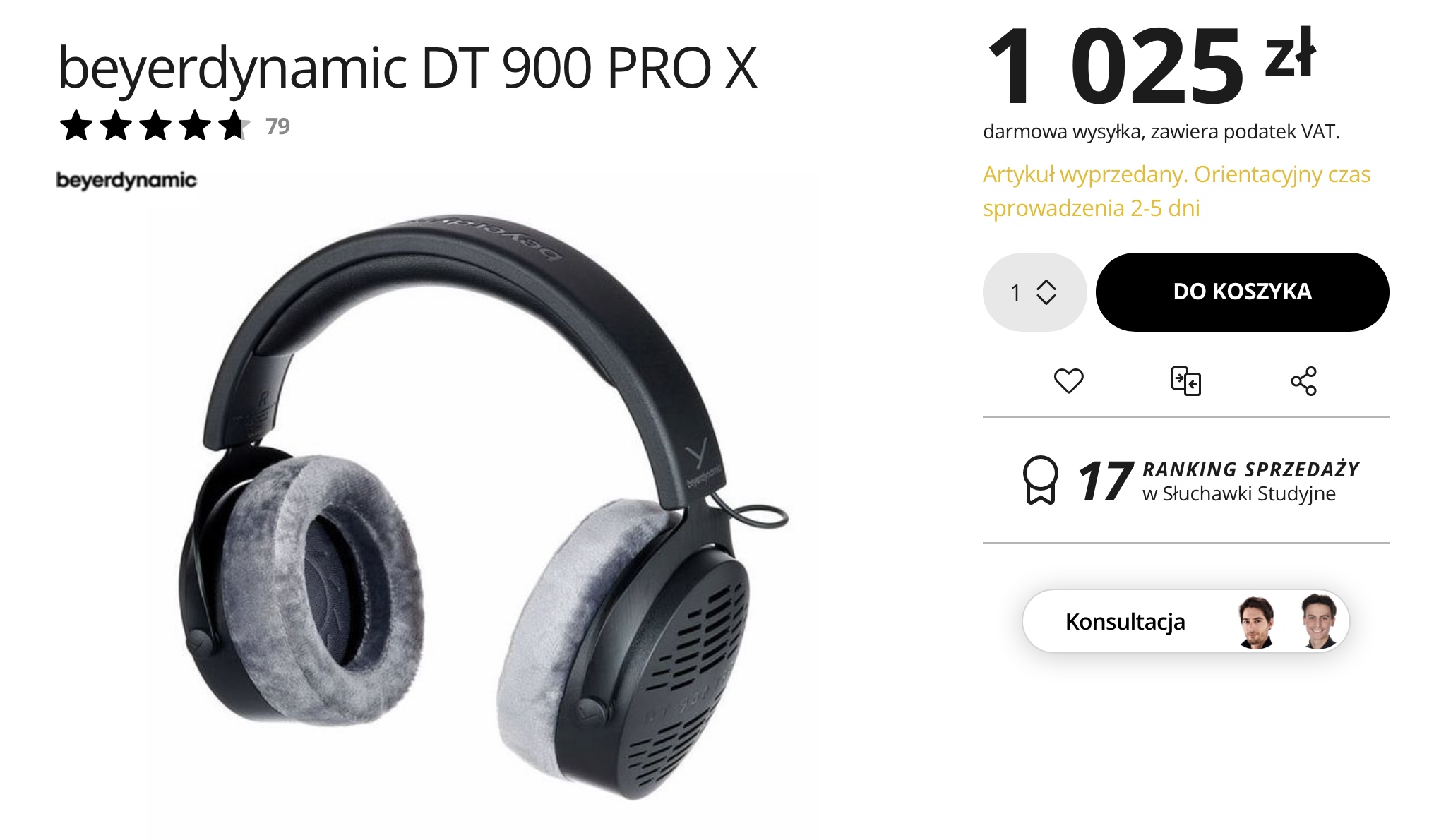Click the RANKING SPRZEDAŻY label

point(1250,469)
